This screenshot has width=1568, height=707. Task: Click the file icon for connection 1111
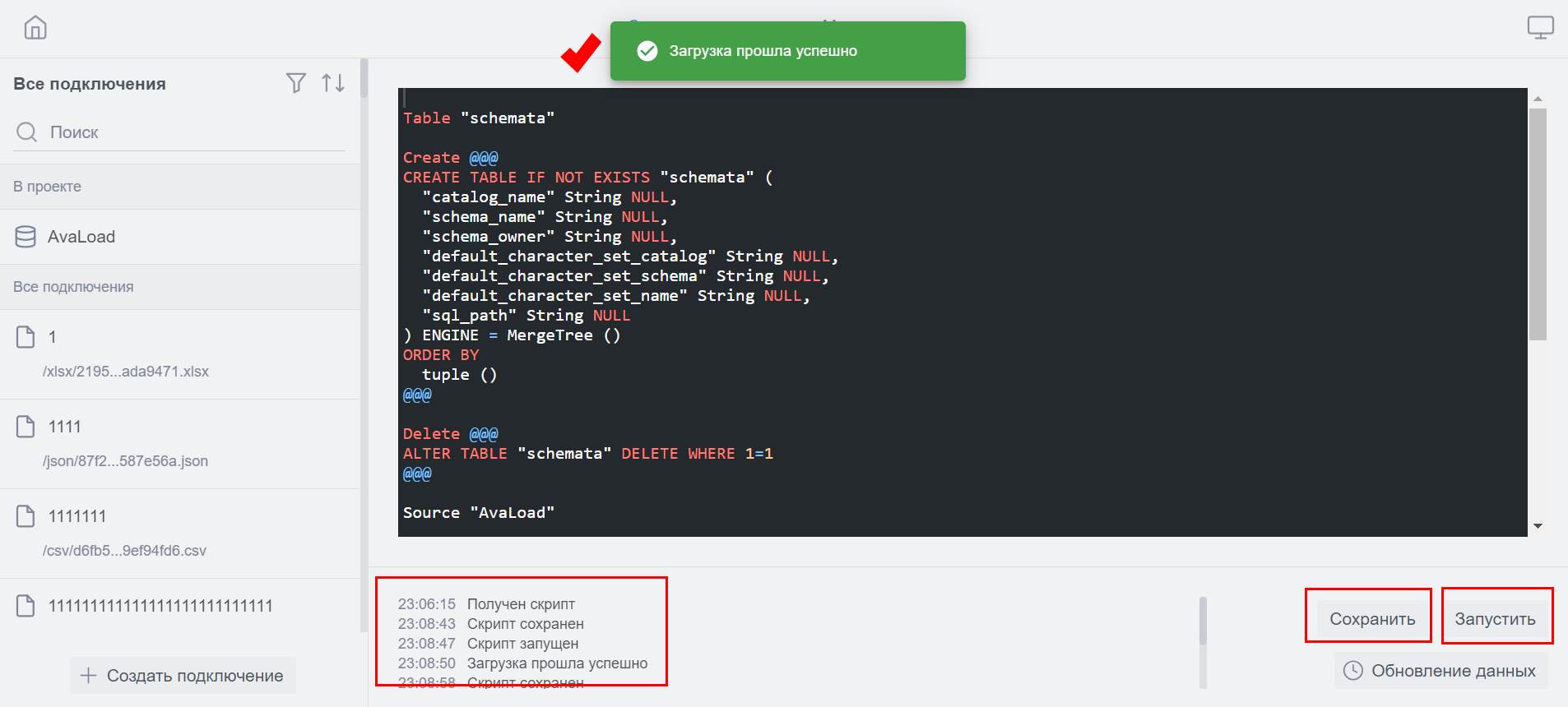[26, 427]
